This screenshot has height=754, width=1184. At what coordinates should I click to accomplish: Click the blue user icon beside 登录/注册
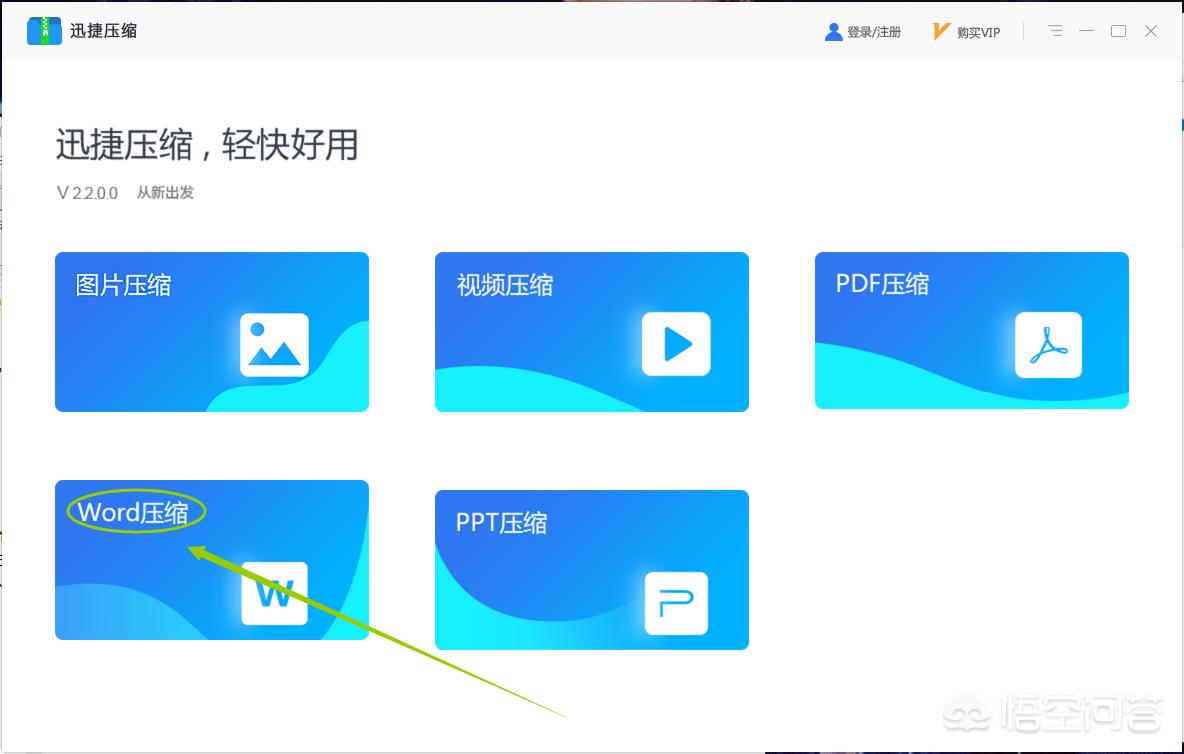(833, 31)
